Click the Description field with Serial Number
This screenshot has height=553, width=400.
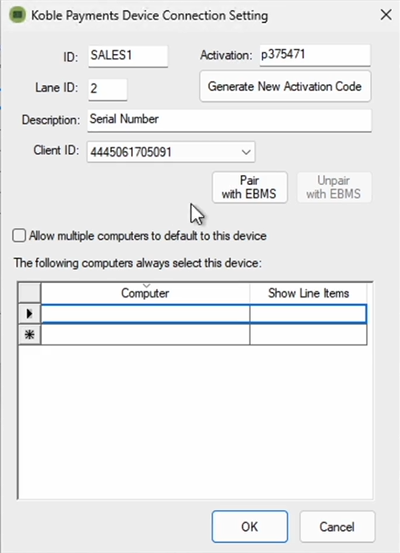(x=229, y=120)
